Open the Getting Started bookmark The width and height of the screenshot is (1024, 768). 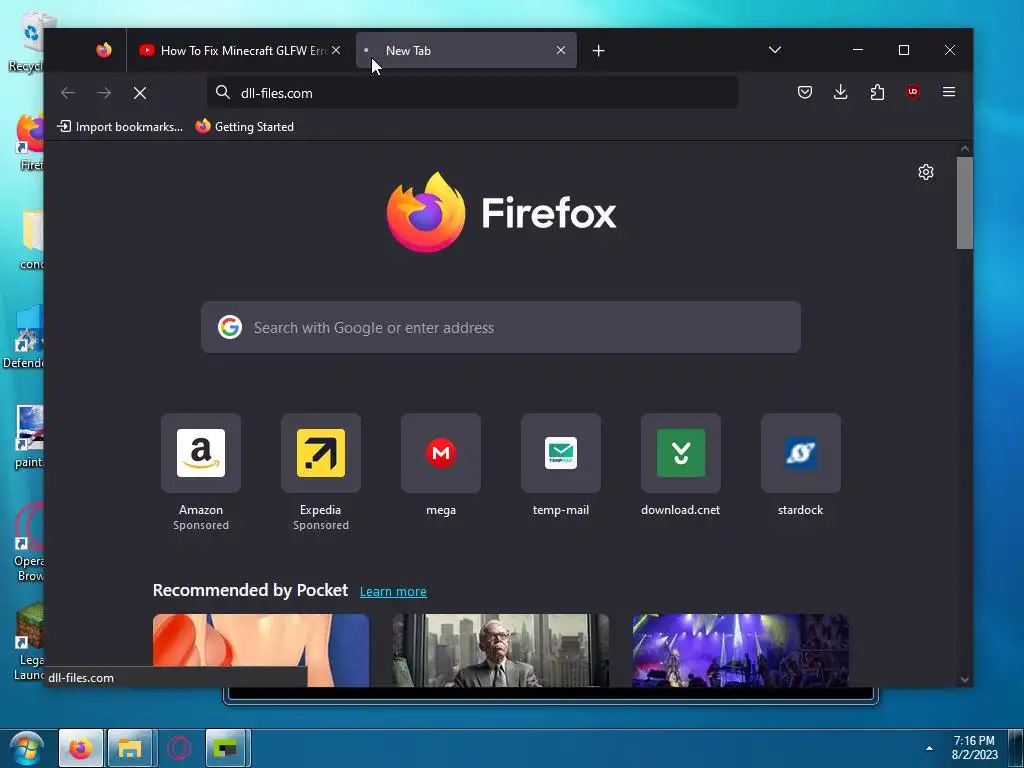[x=244, y=127]
